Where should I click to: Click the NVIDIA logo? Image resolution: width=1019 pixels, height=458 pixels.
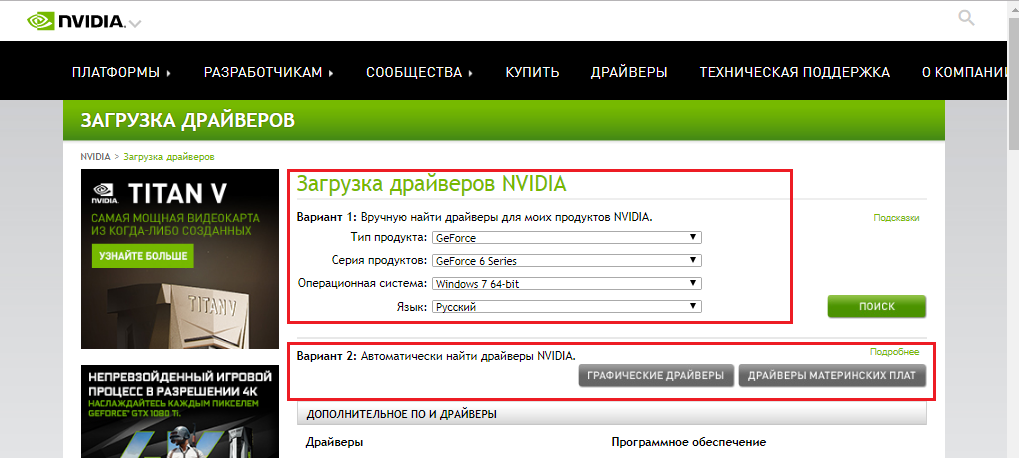click(75, 21)
